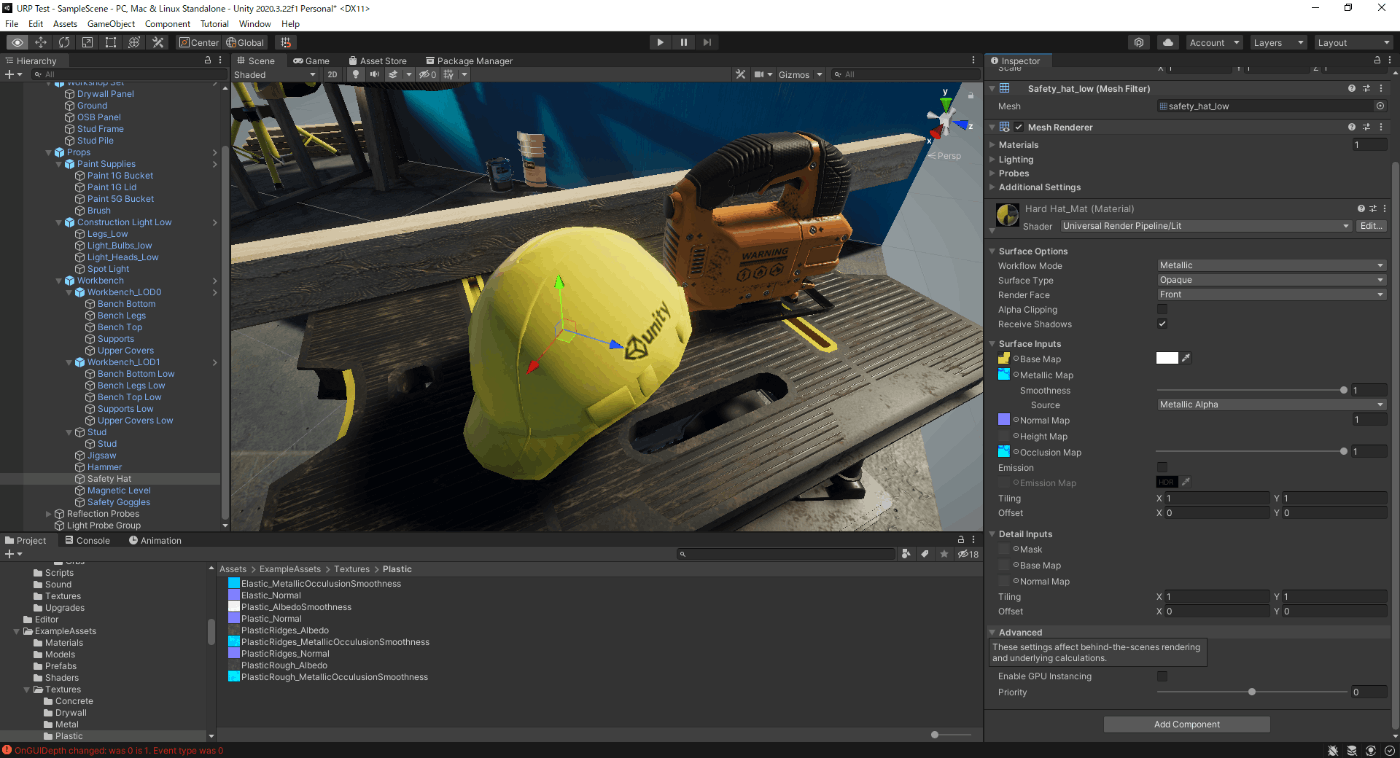Select the Rect tool

pyautogui.click(x=111, y=42)
